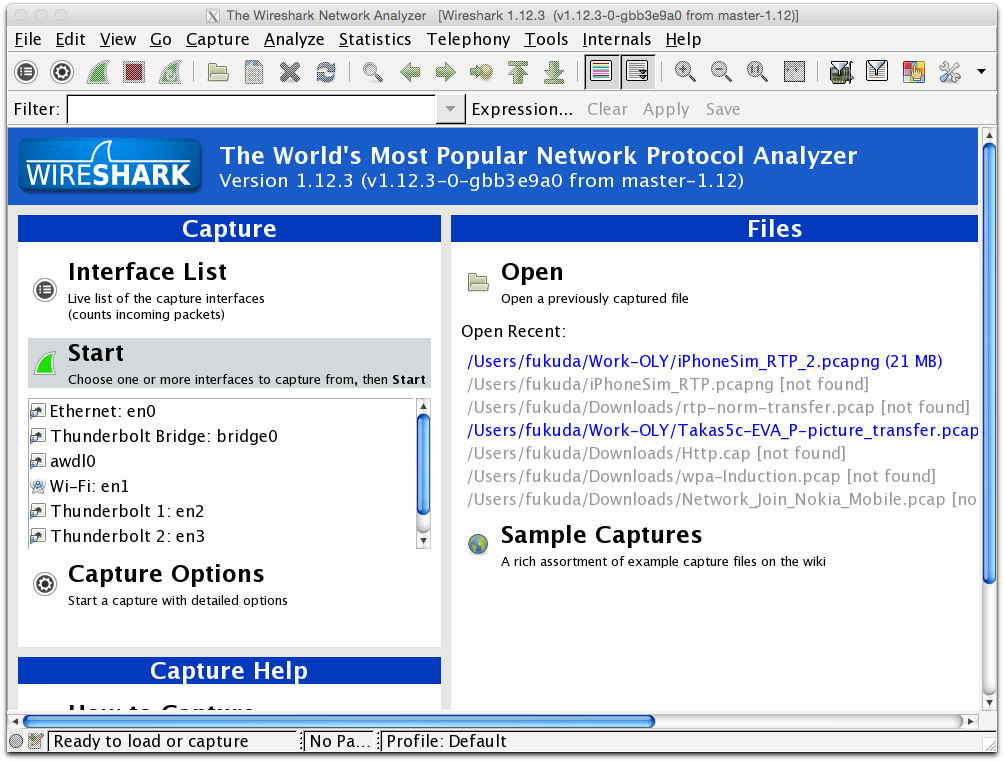This screenshot has width=1004, height=762.
Task: Click the horizontal scrollbar thumb at bottom
Action: coord(339,722)
